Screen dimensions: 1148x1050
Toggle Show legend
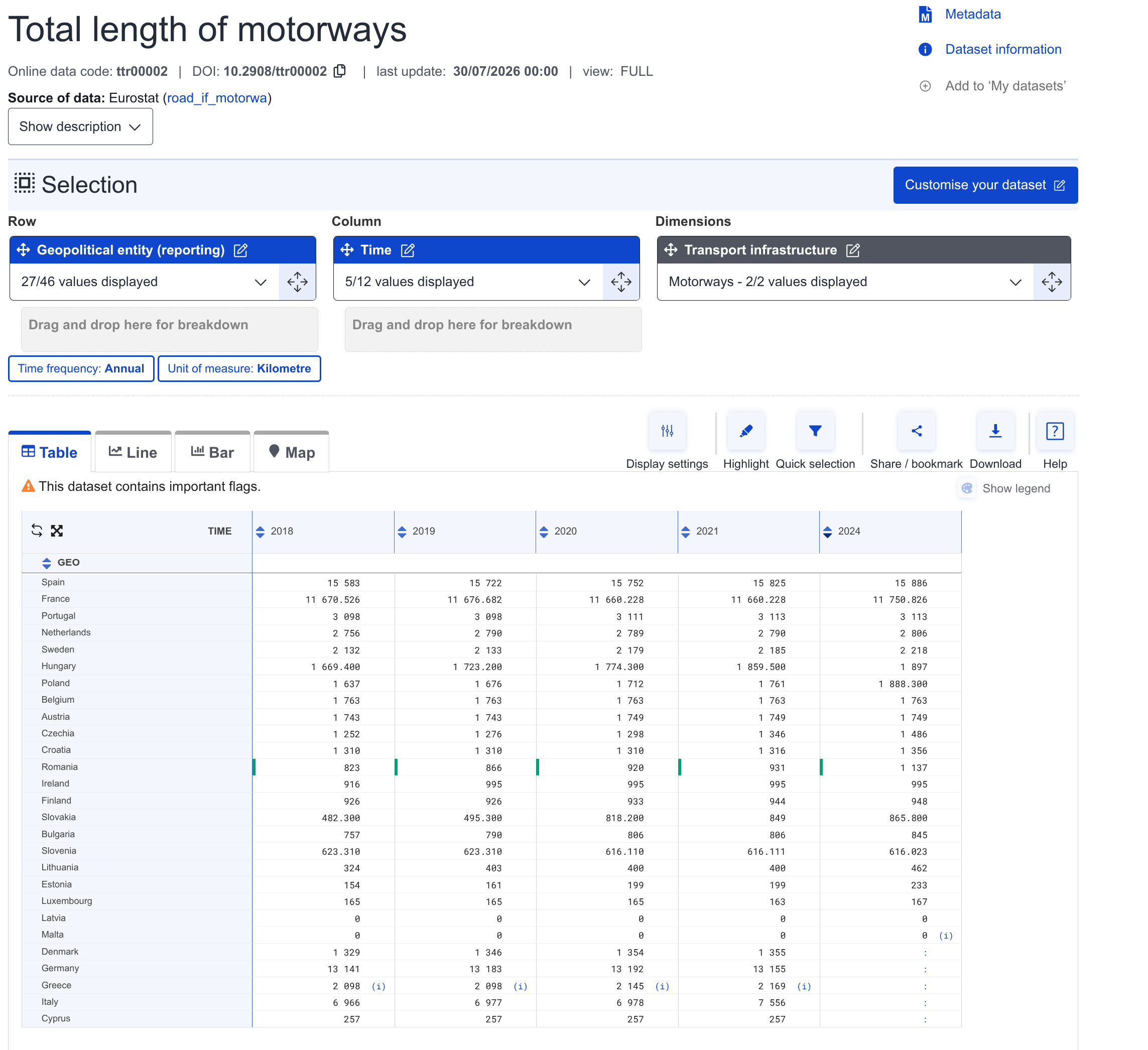(x=1006, y=488)
